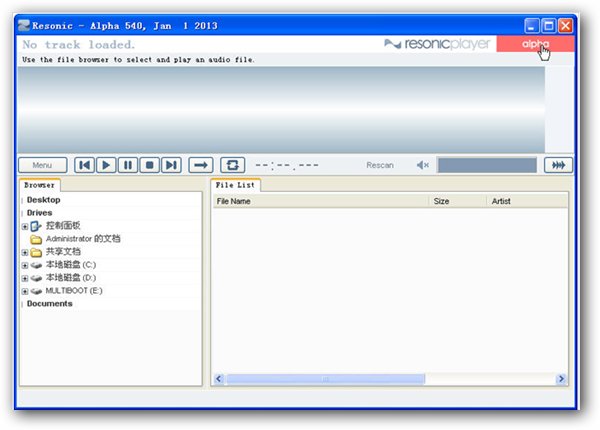600x430 pixels.
Task: Expand the 共享文档 folder node
Action: 25,252
